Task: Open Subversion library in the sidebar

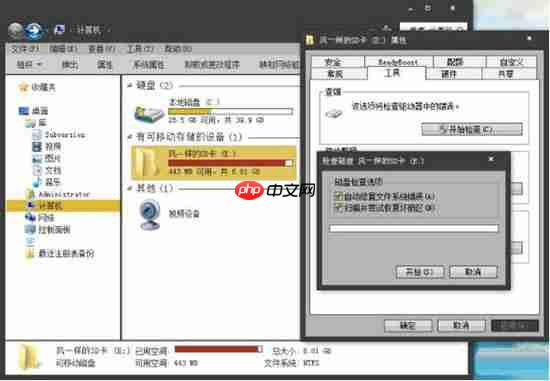Action: tap(65, 135)
